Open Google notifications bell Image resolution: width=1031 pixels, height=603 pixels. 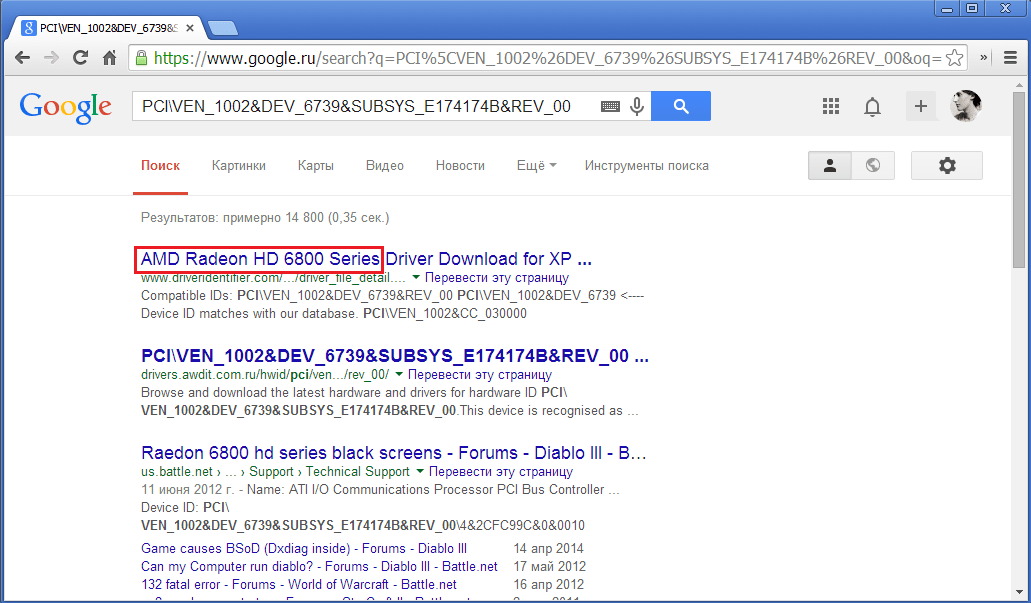(872, 107)
